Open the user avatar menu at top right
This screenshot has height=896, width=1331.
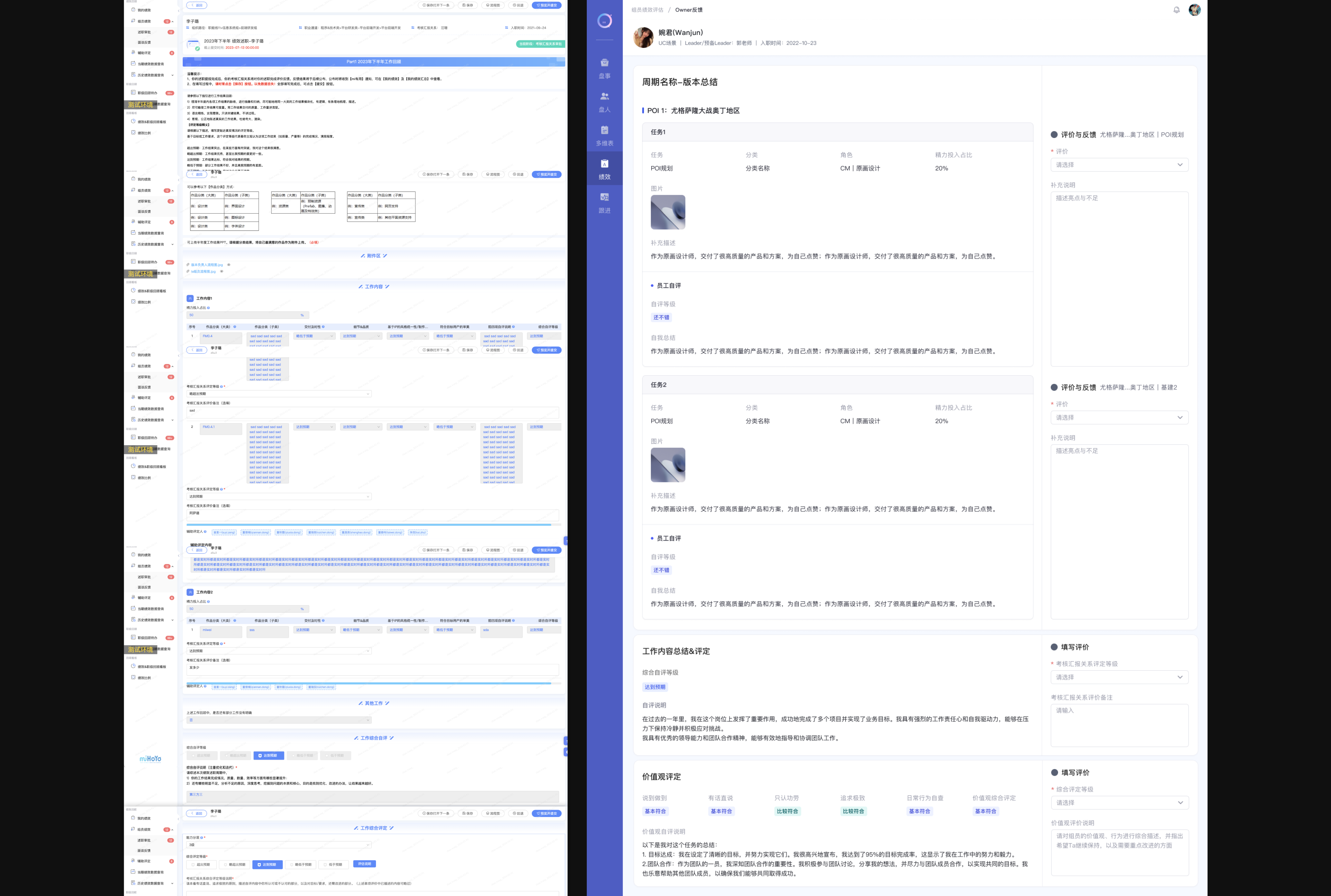click(x=1194, y=10)
